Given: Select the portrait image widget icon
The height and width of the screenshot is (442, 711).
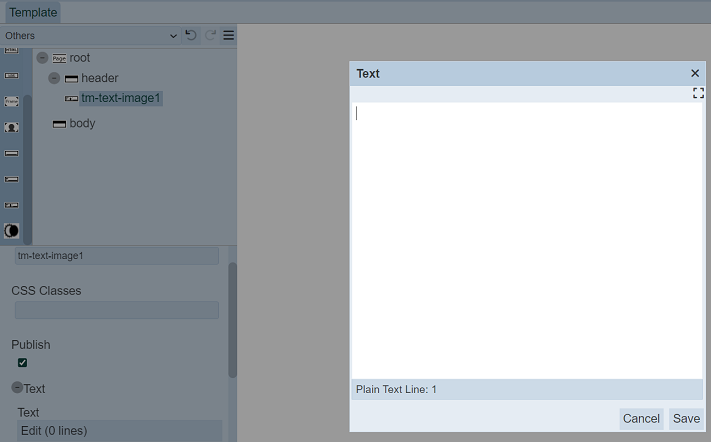Looking at the screenshot, I should pyautogui.click(x=12, y=127).
